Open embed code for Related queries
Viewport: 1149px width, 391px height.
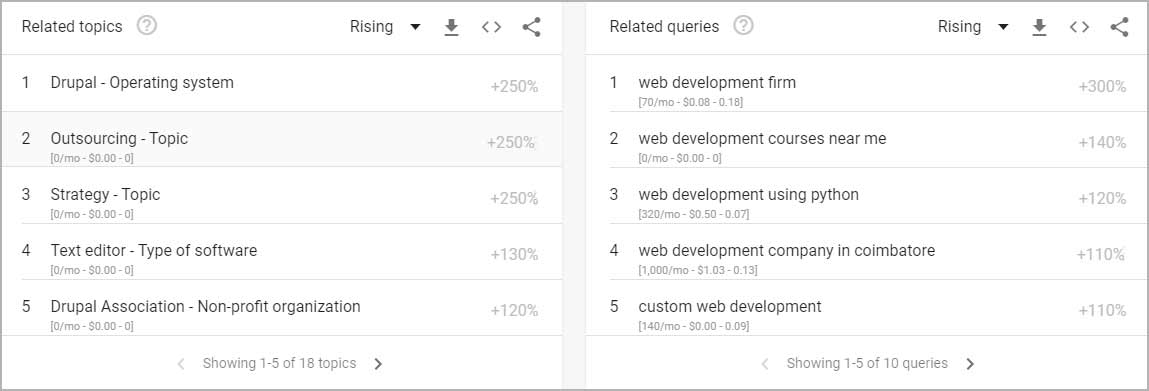(1079, 27)
